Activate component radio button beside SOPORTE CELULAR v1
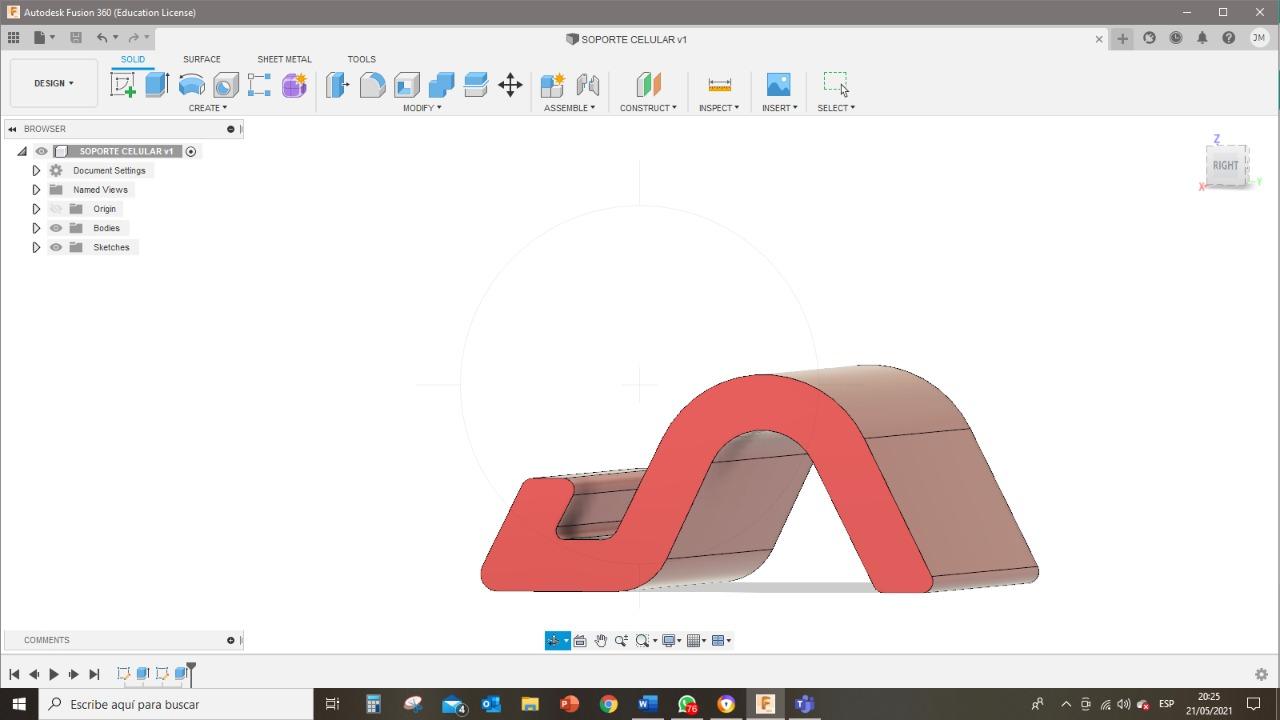 [190, 151]
